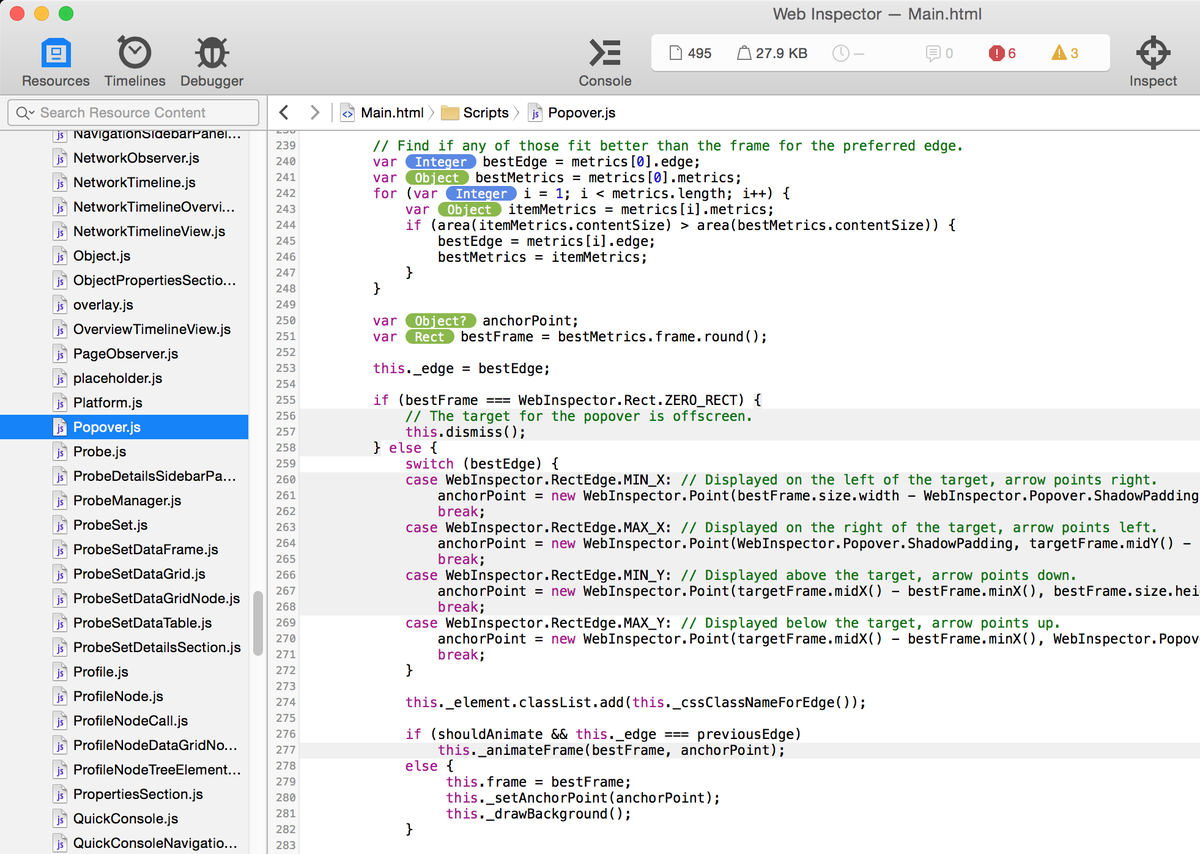Set breakpoint on line number 257

pyautogui.click(x=285, y=432)
